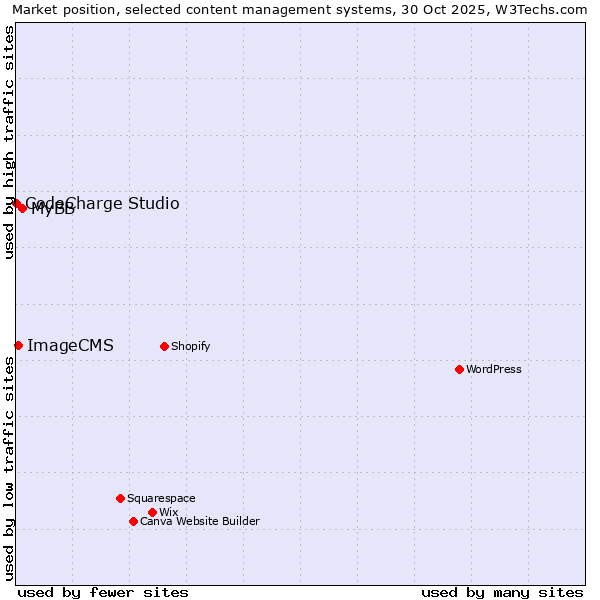
Task: Click the CodeCharge Studio data point marker
Action: click(x=16, y=203)
